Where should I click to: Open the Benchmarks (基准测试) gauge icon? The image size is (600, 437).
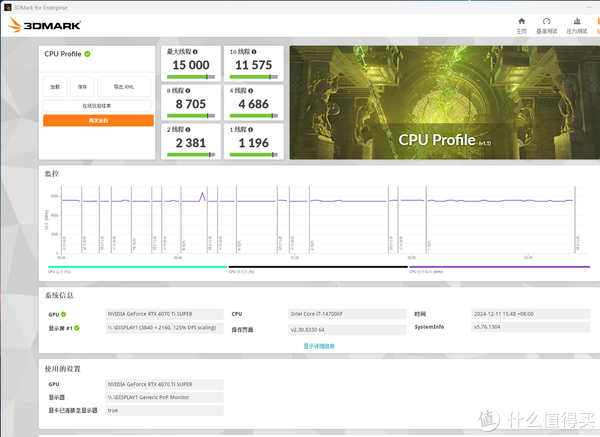546,23
